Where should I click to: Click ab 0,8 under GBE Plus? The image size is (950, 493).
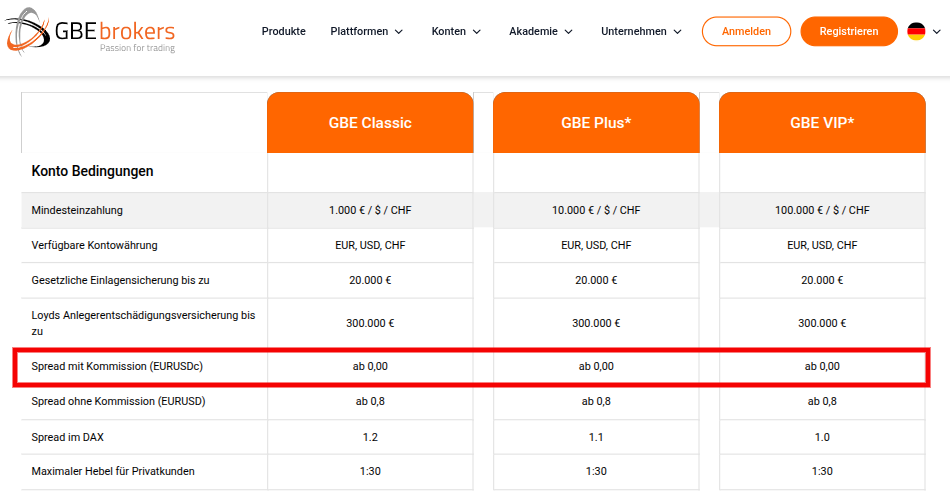(596, 402)
